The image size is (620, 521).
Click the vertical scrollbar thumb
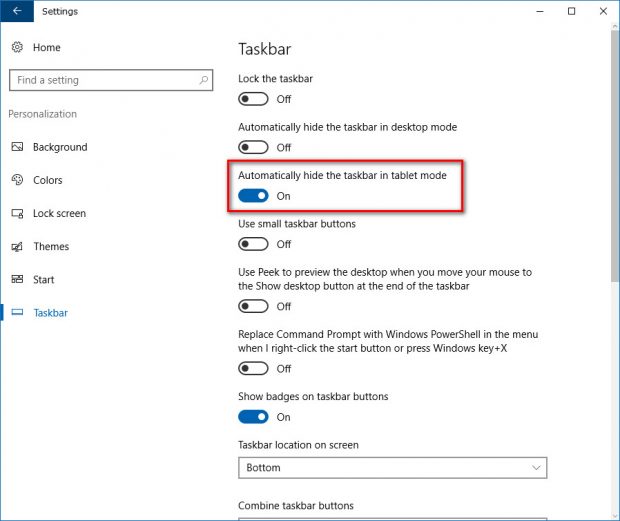615,154
